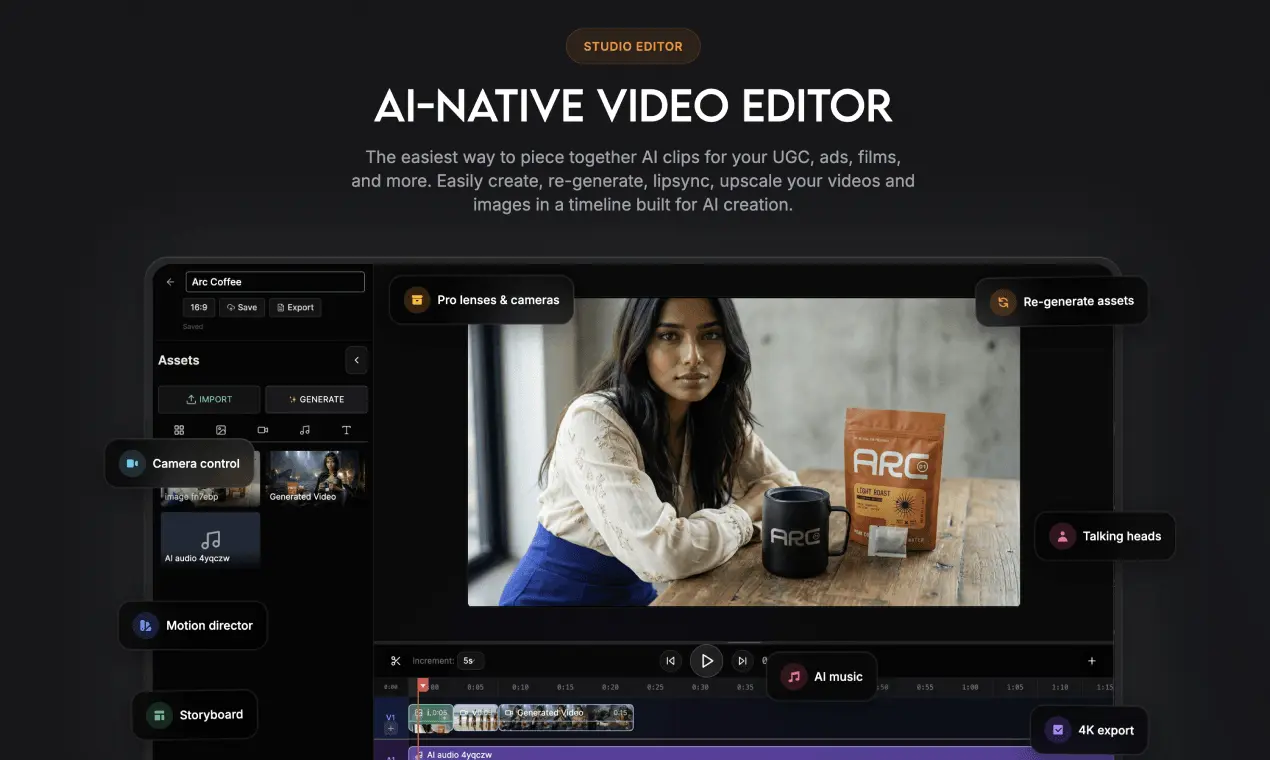Select the first green clip on V1

pos(430,717)
